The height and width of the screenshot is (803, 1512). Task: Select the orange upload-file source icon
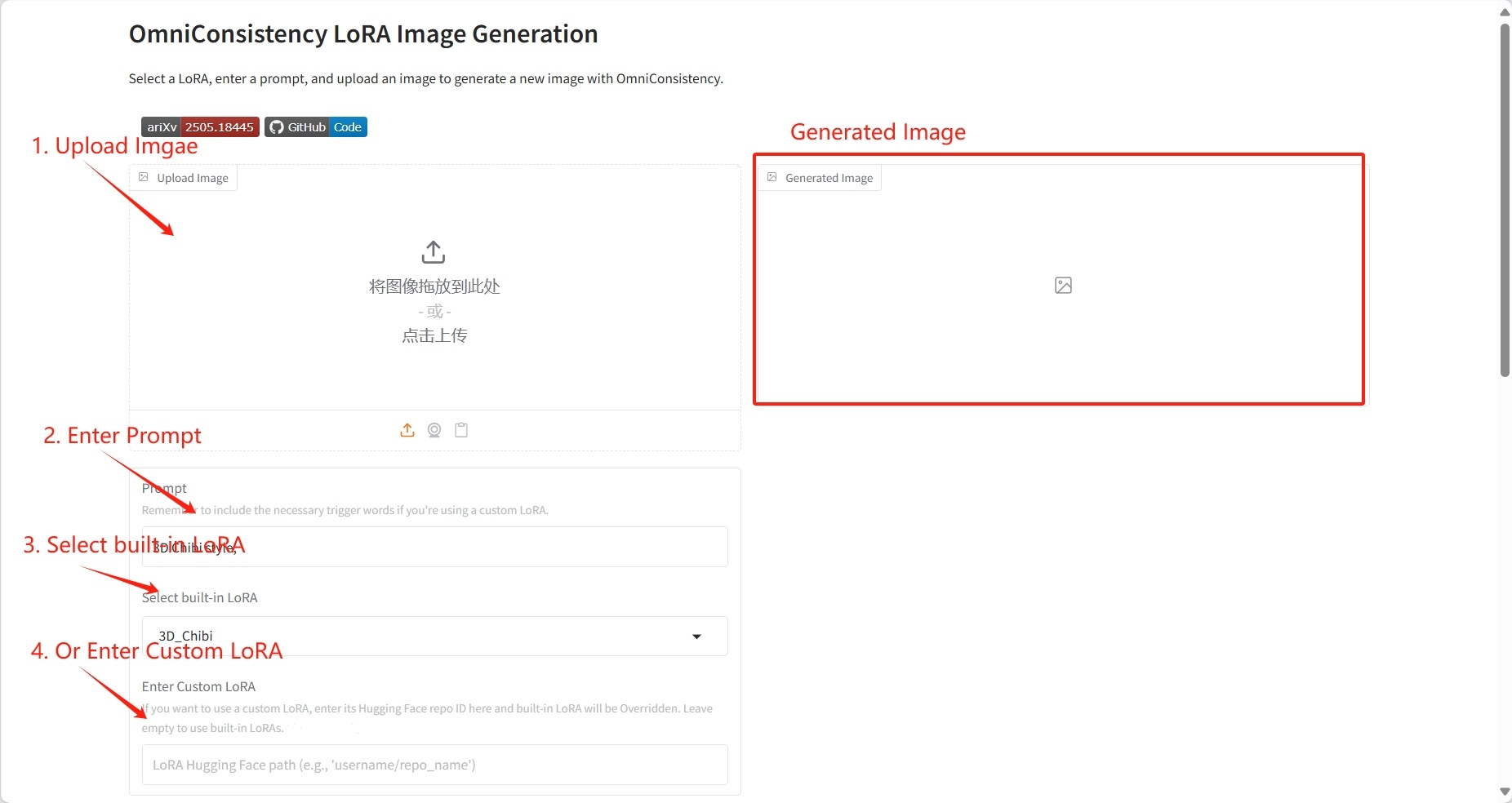pos(407,430)
